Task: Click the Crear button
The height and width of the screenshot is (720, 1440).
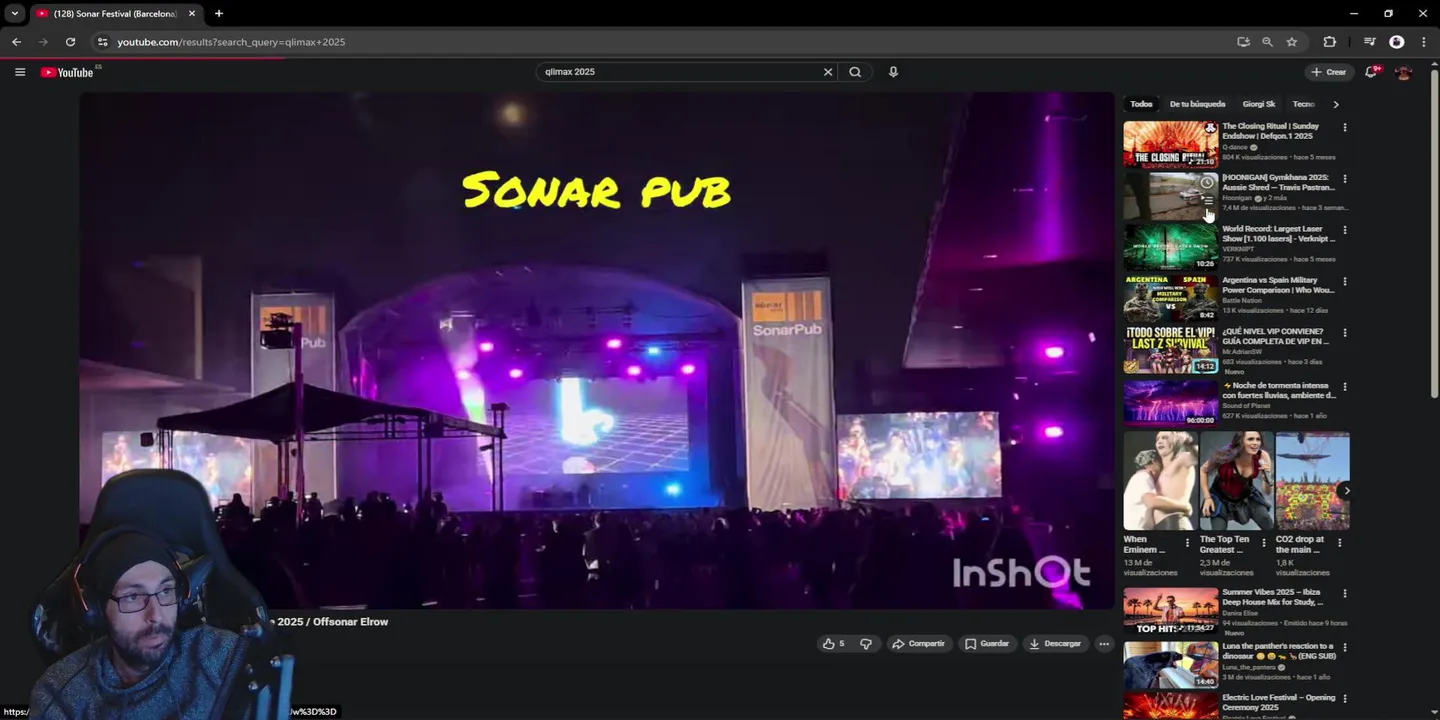Action: 1329,72
